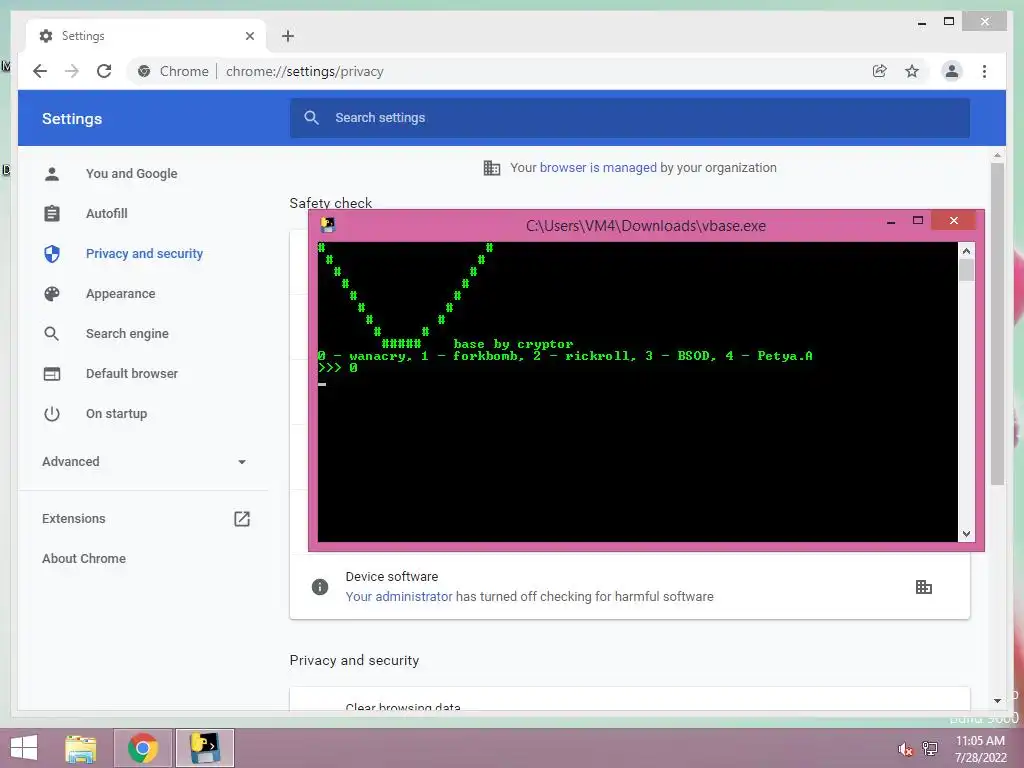
Task: Open a new tab with plus button
Action: 287,36
